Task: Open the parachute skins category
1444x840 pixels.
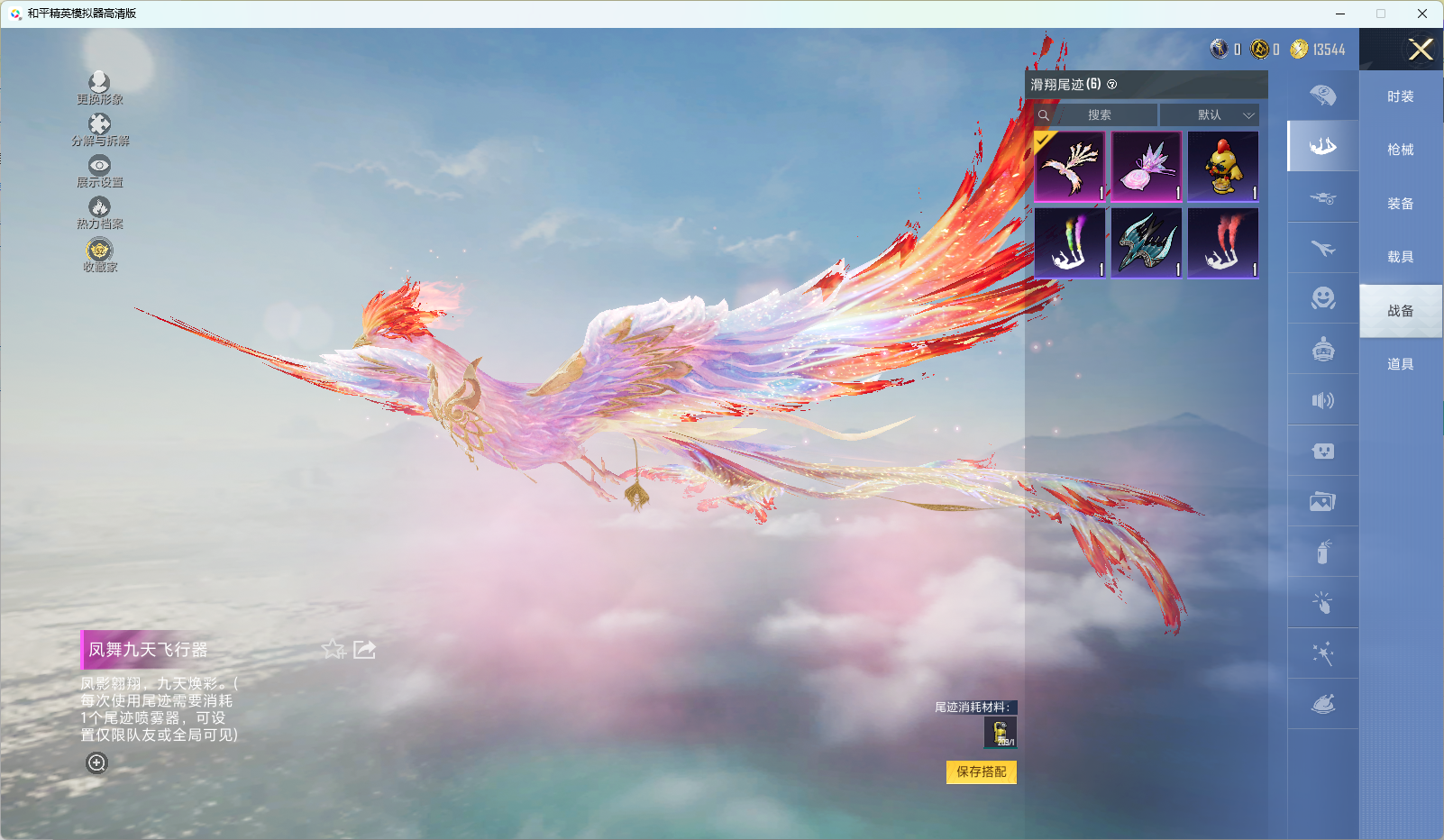Action: pos(1322,95)
